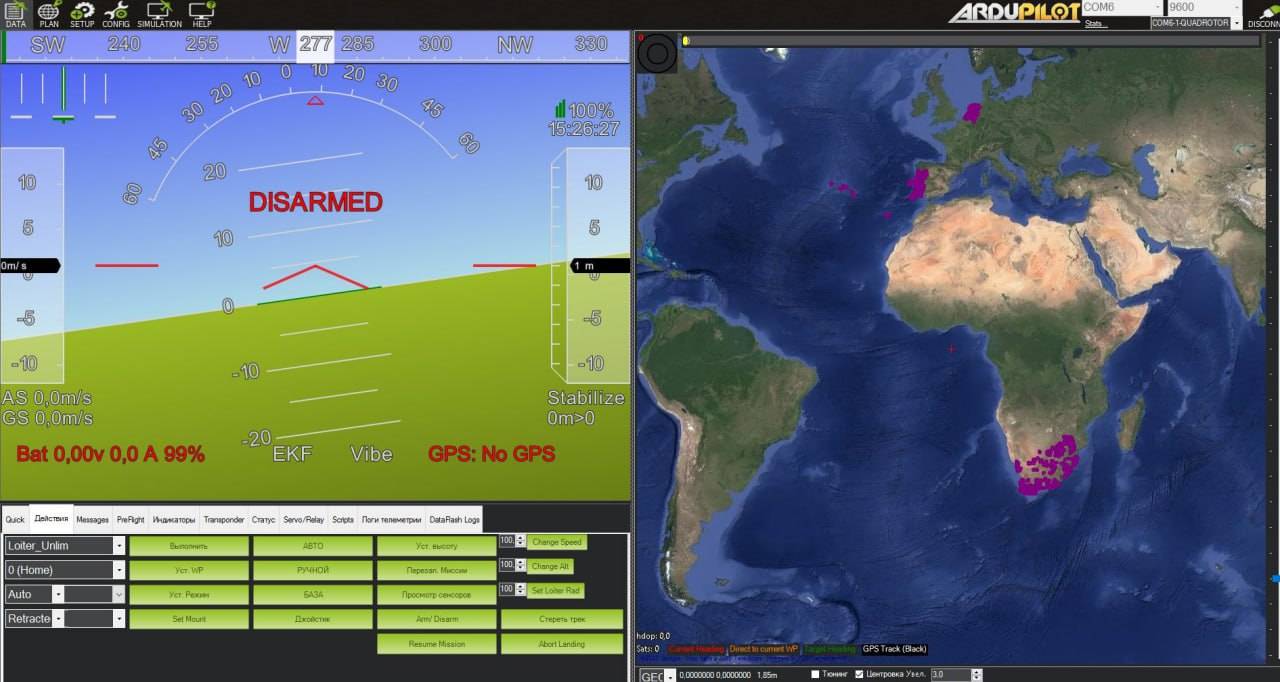Switch to the Scripts tab
The height and width of the screenshot is (682, 1280).
click(x=343, y=520)
